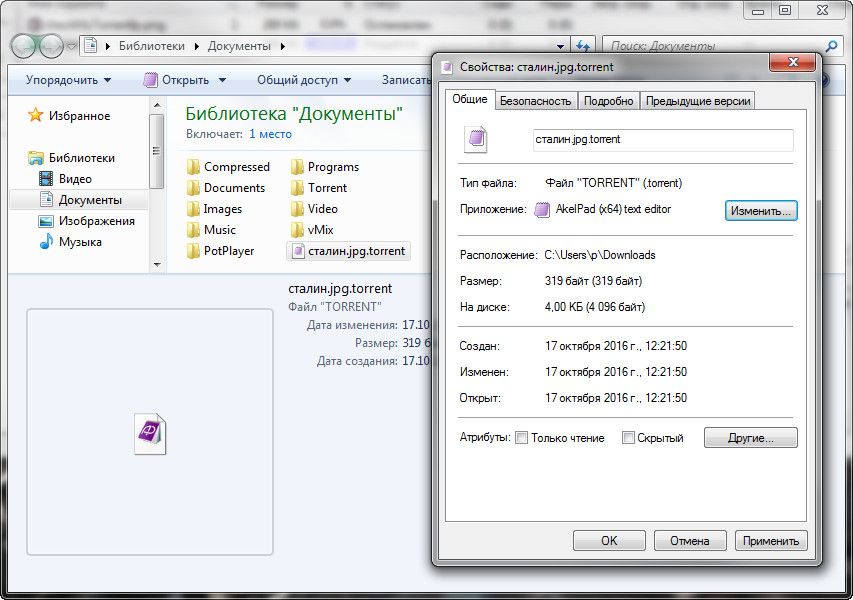The width and height of the screenshot is (853, 600).
Task: Click the magnifier search icon
Action: [x=831, y=46]
